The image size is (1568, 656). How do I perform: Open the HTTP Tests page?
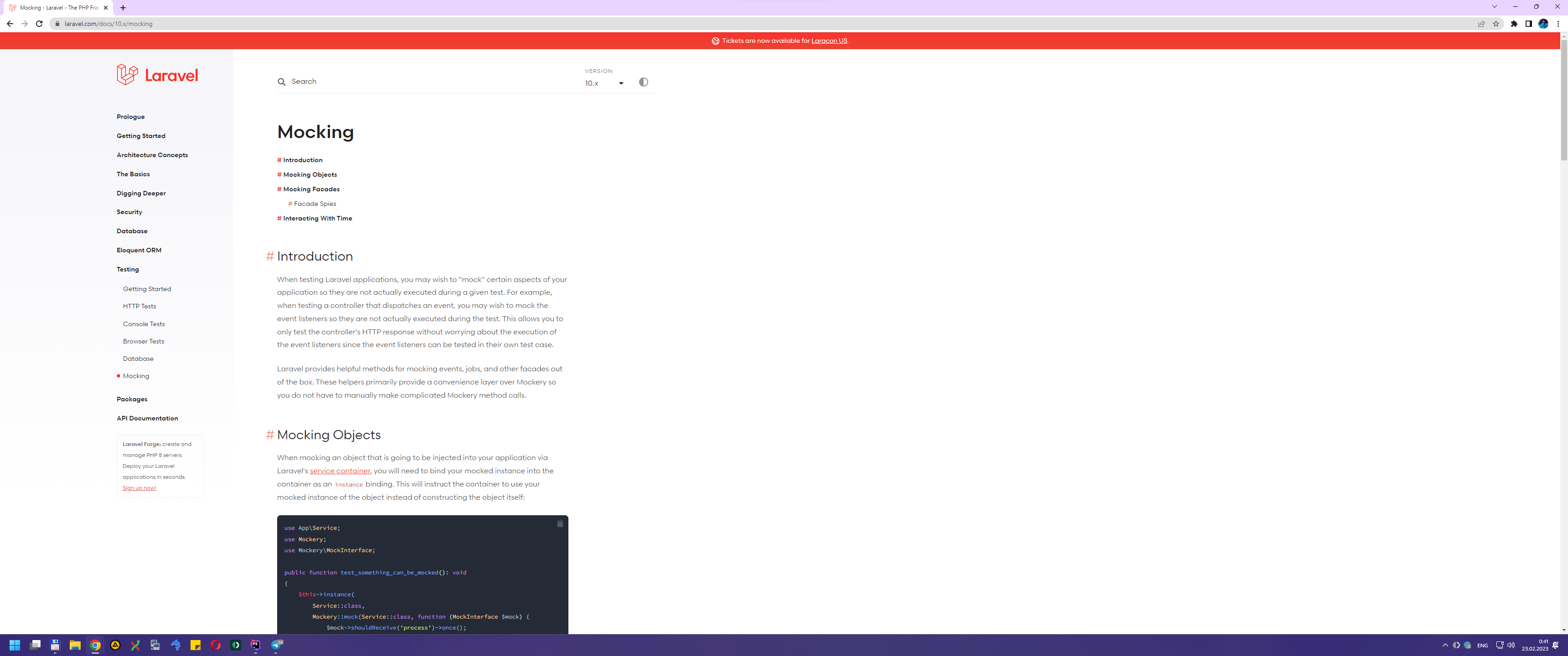coord(139,306)
